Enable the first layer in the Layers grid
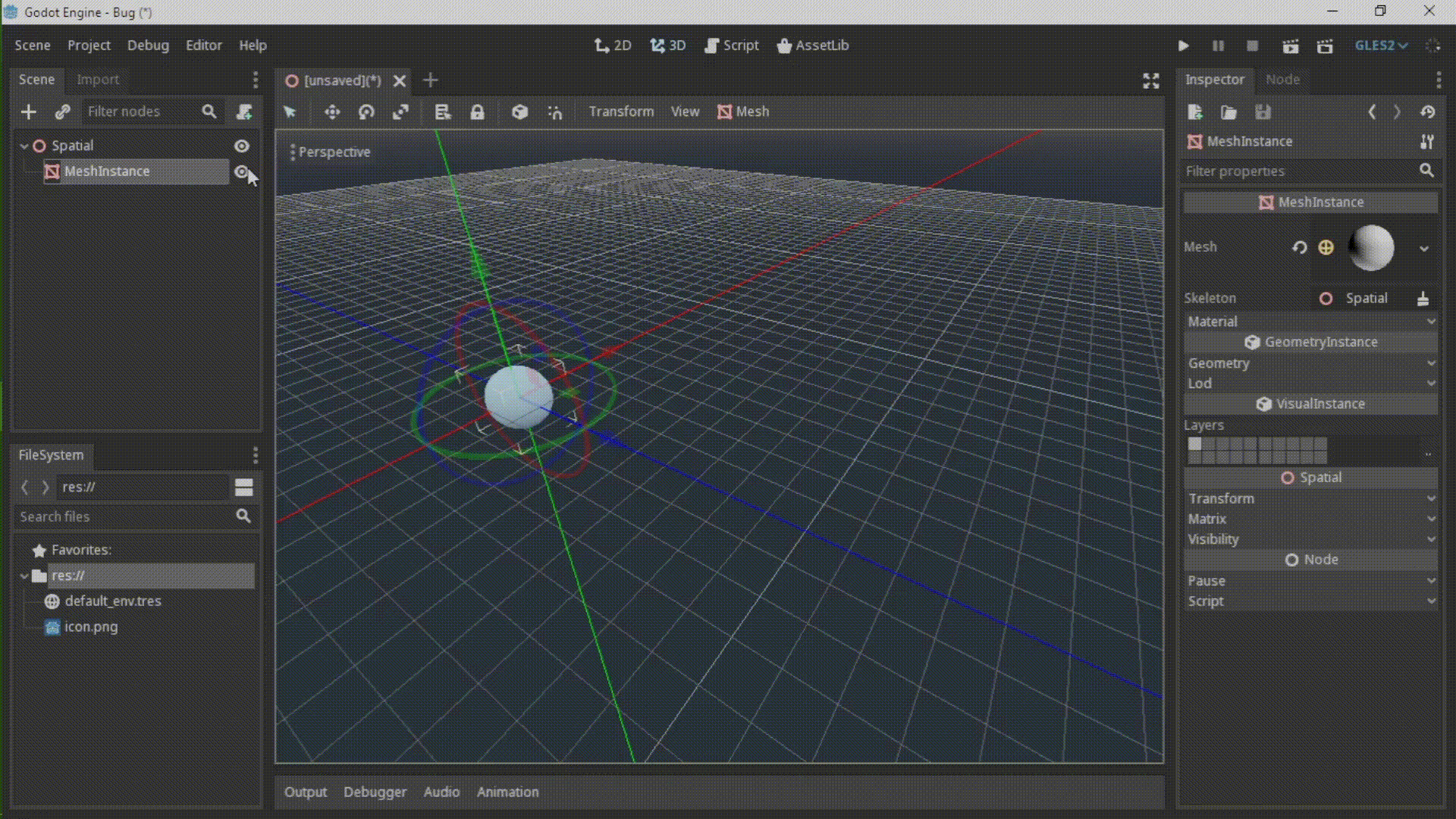The width and height of the screenshot is (1456, 819). [x=1193, y=444]
